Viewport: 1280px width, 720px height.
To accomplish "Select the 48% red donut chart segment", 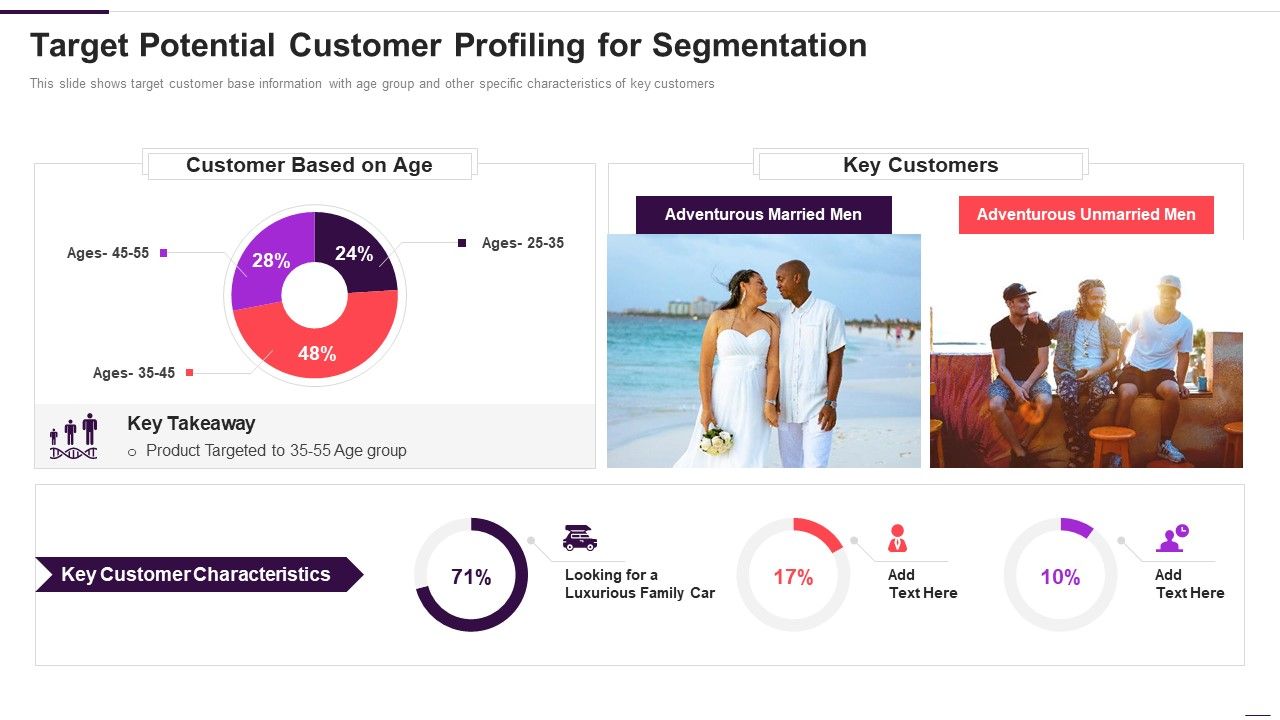I will 316,353.
